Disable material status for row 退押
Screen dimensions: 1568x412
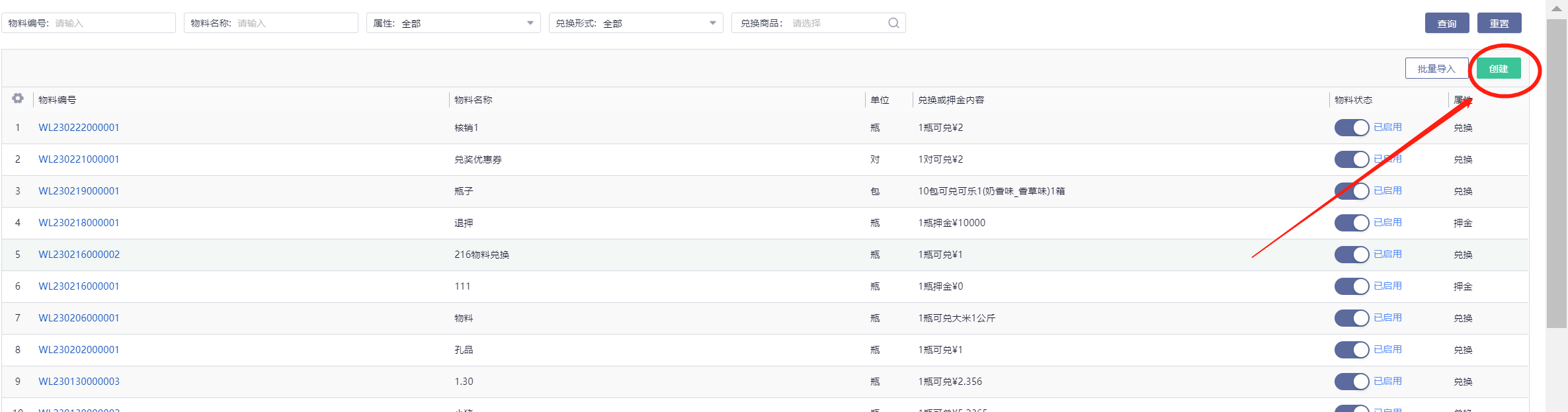[1351, 223]
